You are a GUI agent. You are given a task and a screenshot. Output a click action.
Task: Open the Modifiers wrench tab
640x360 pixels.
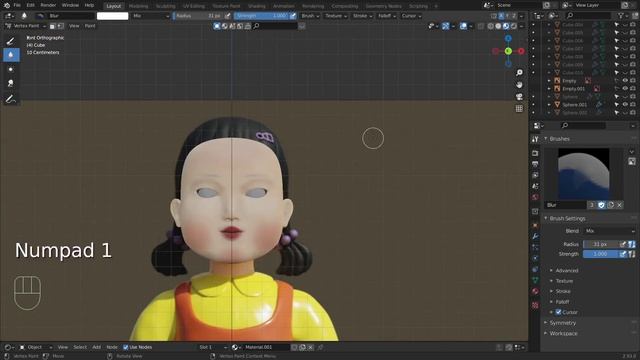click(x=535, y=236)
